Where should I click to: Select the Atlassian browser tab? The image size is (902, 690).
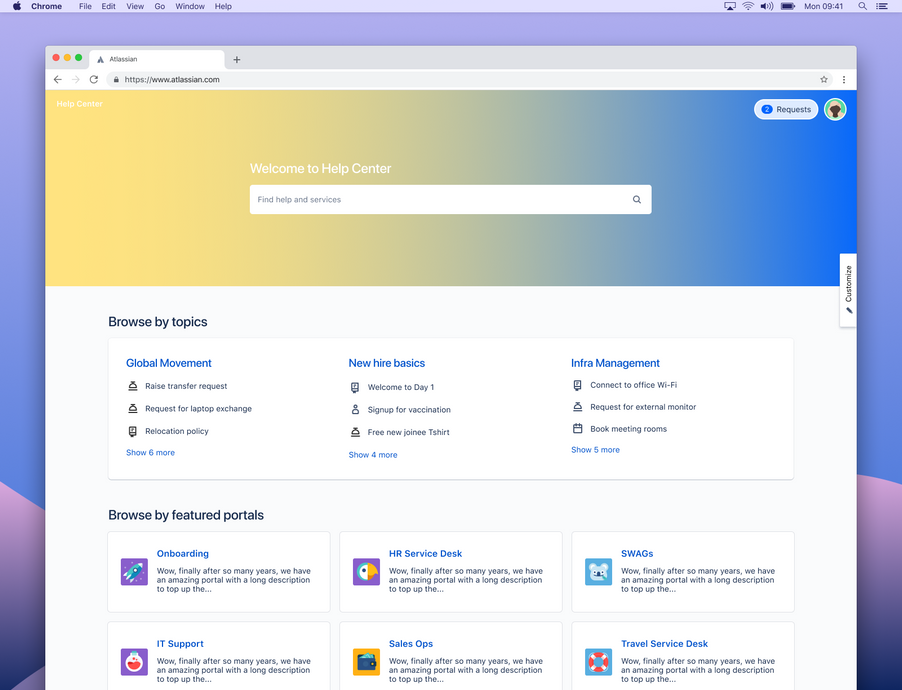[156, 59]
